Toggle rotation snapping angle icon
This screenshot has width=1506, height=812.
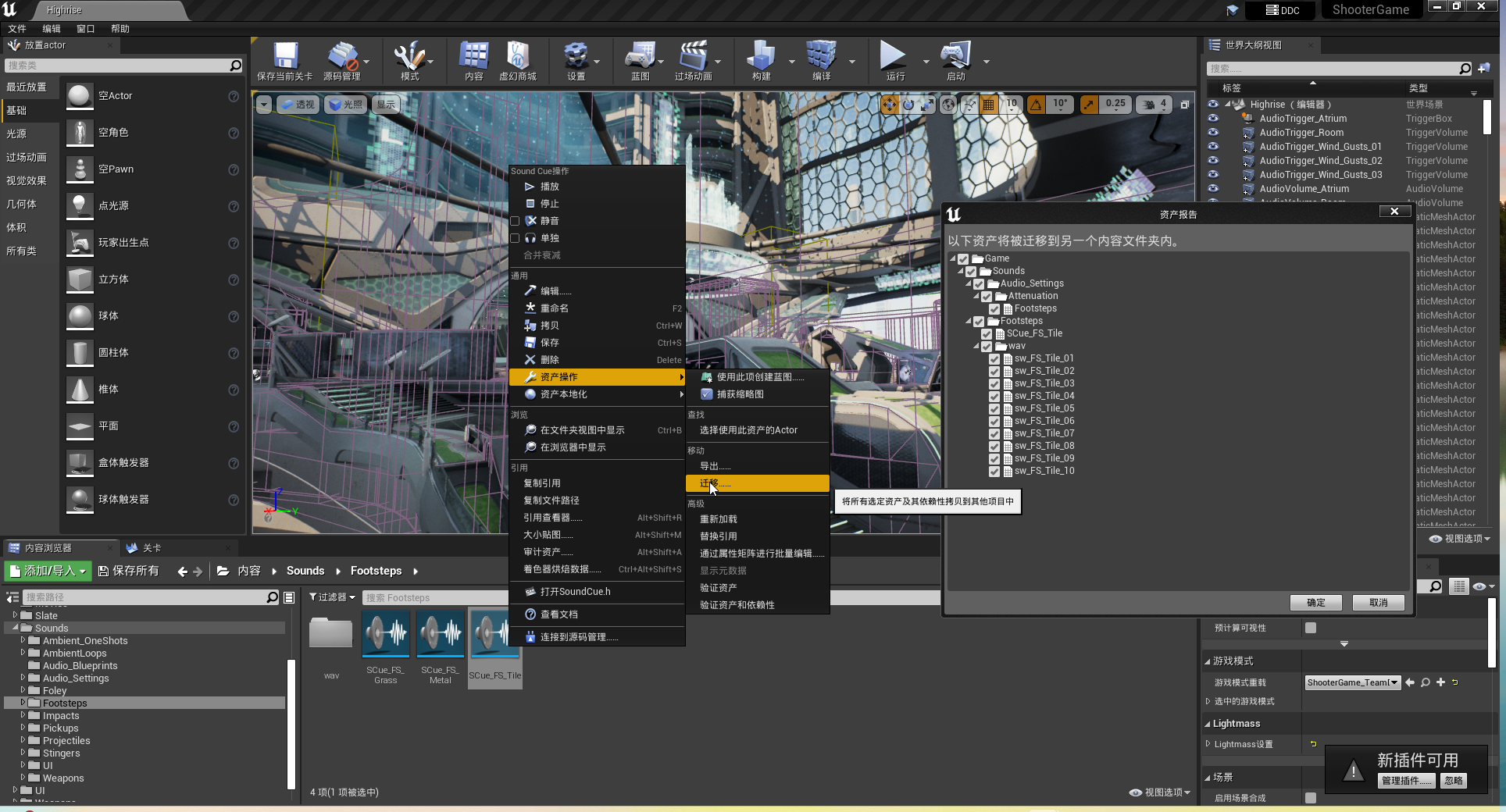(x=1037, y=105)
